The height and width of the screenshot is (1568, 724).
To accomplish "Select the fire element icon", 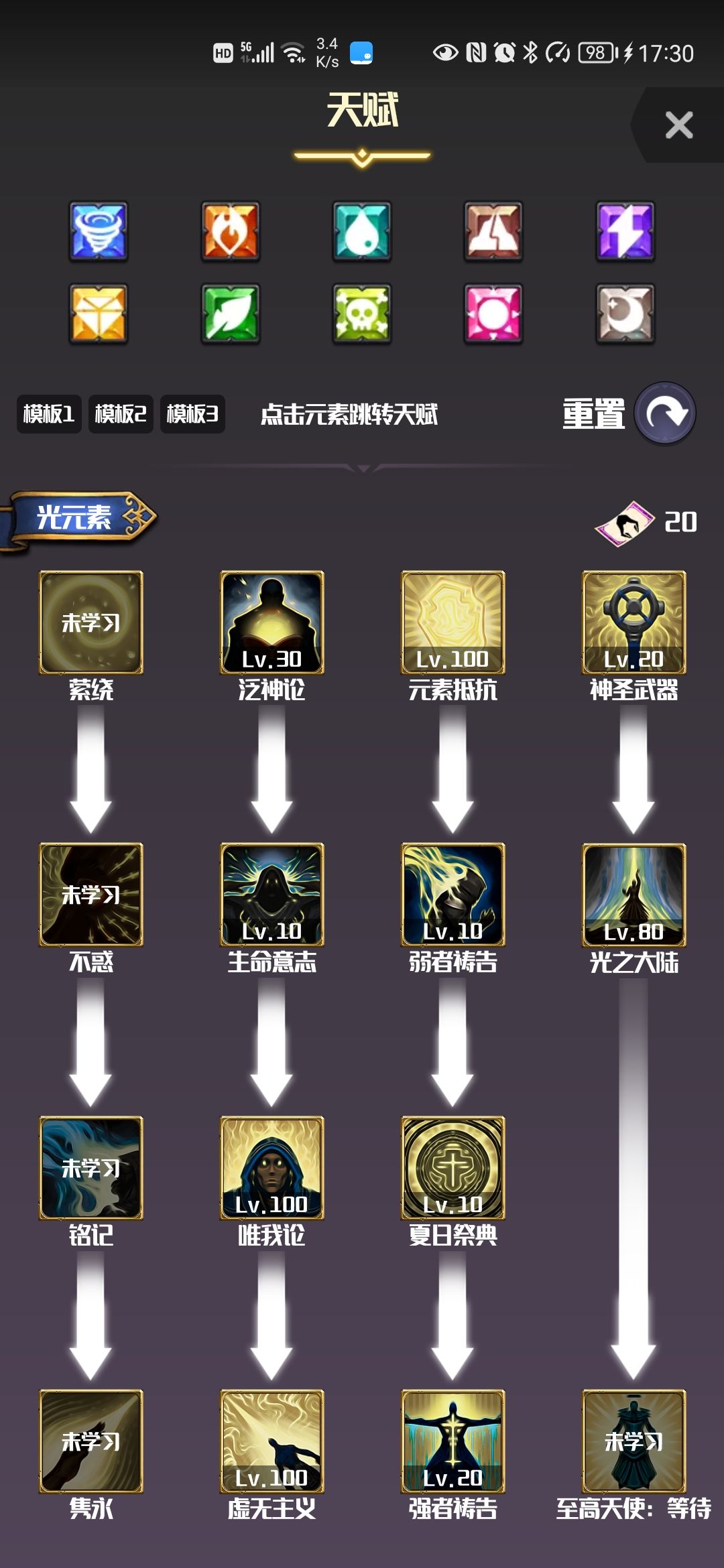I will click(x=231, y=231).
